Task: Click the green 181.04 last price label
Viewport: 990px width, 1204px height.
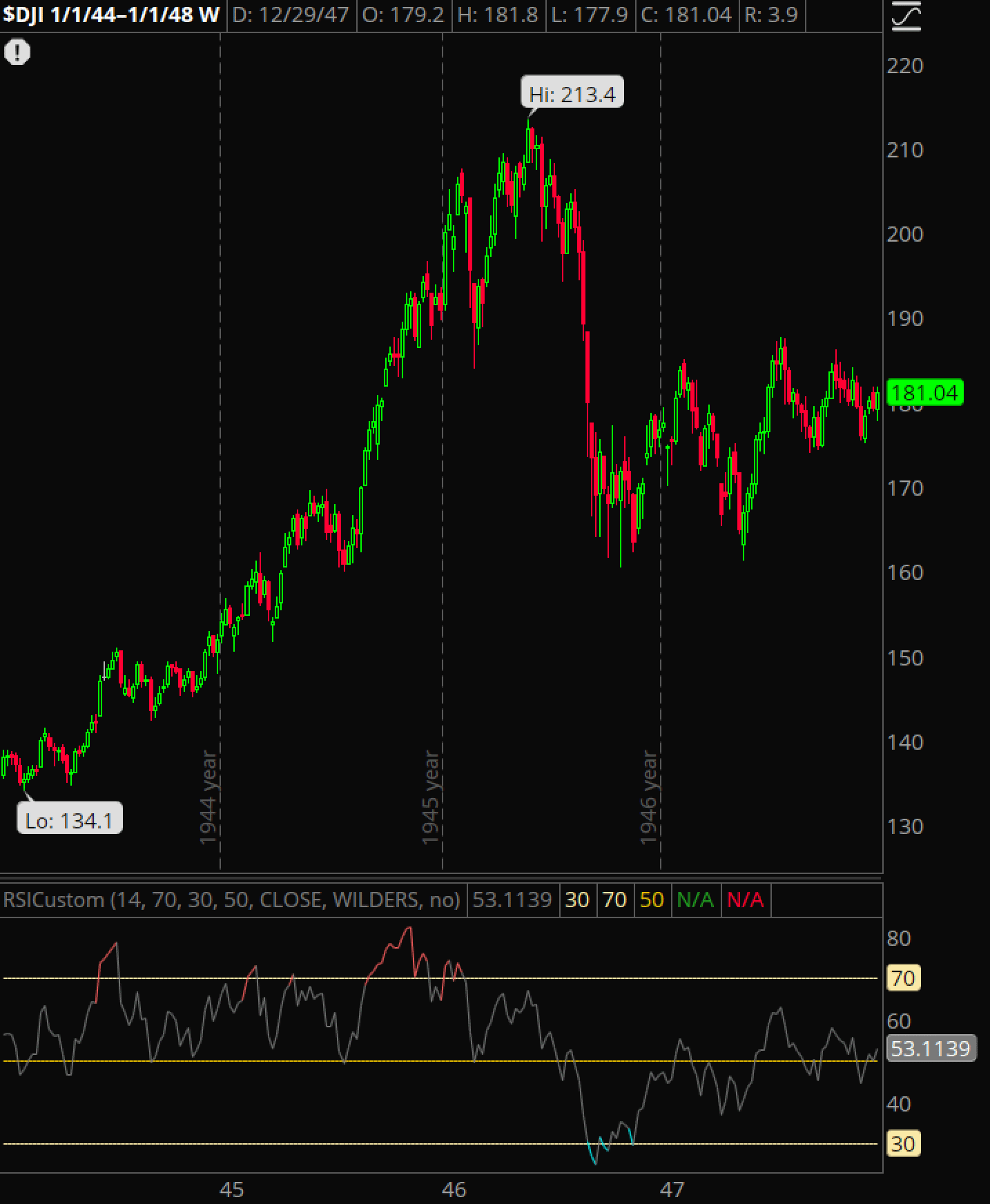Action: coord(924,393)
